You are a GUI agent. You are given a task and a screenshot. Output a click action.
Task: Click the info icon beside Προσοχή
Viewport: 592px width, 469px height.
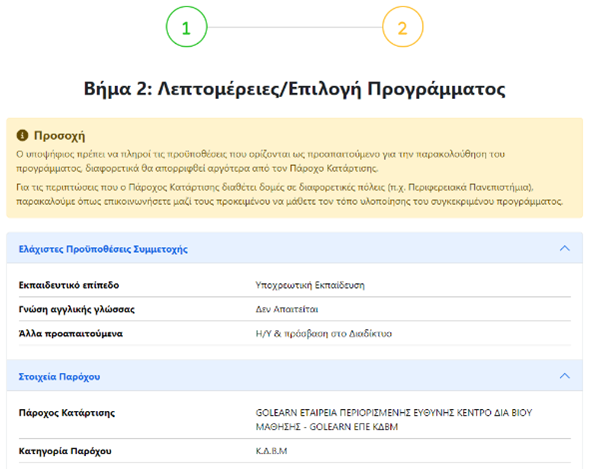point(22,135)
